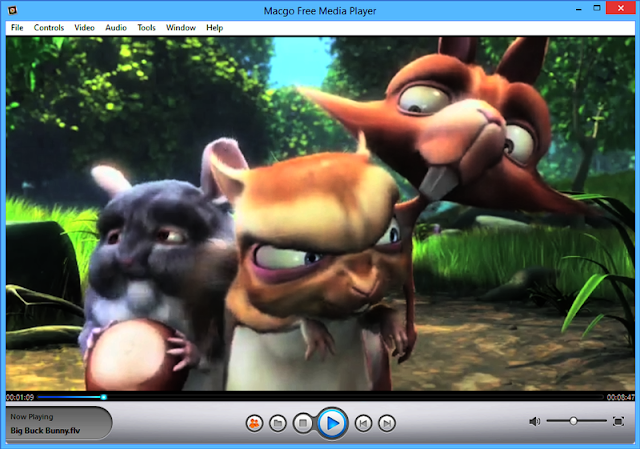Open the Controls menu
Image resolution: width=640 pixels, height=449 pixels.
[x=49, y=28]
